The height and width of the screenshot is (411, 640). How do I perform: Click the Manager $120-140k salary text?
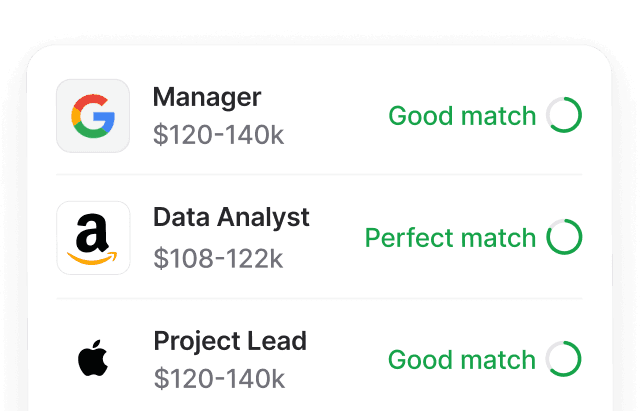219,135
